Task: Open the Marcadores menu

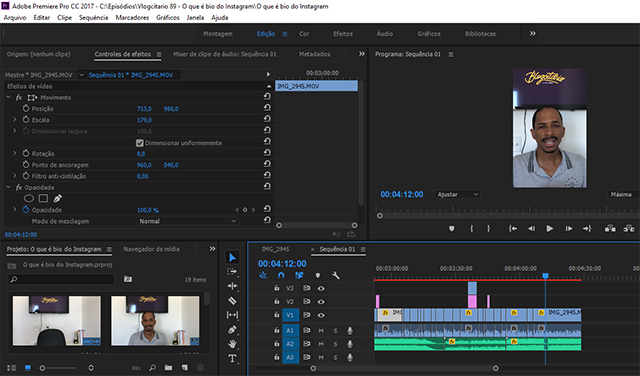Action: point(132,18)
